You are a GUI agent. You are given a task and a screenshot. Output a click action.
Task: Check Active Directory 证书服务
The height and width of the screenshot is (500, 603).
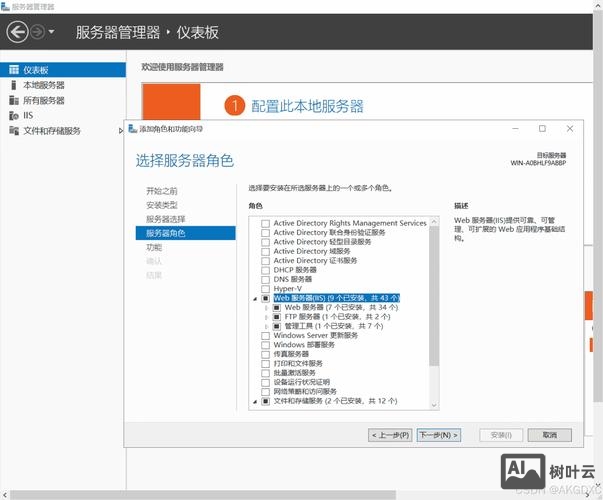pos(265,261)
